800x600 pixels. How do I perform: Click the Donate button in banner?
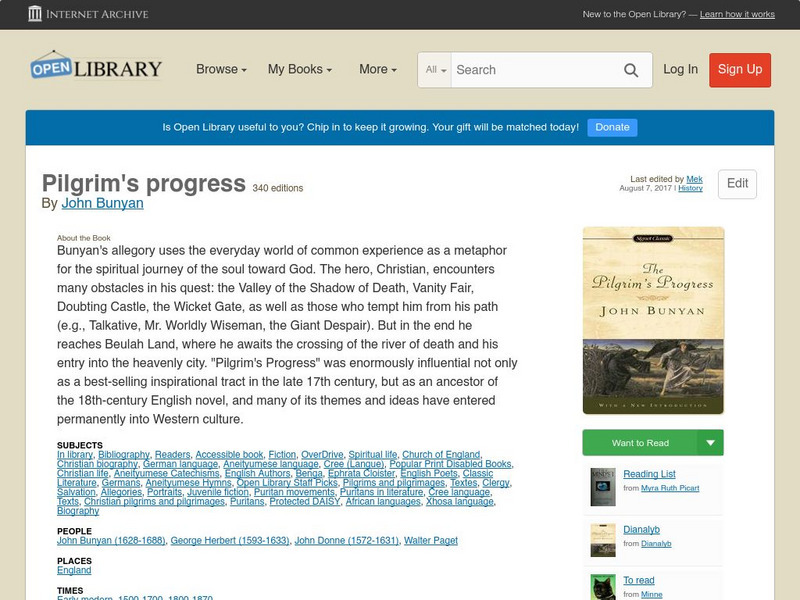(612, 127)
